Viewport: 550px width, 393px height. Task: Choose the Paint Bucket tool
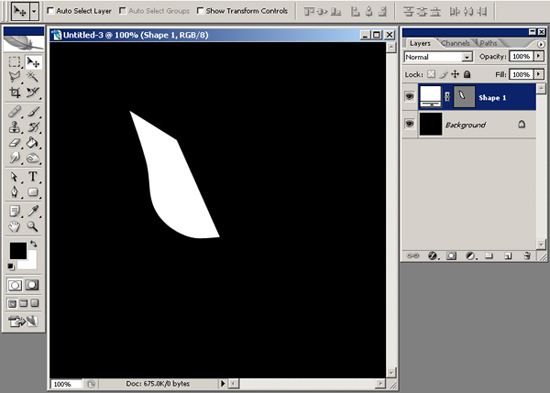tap(33, 142)
